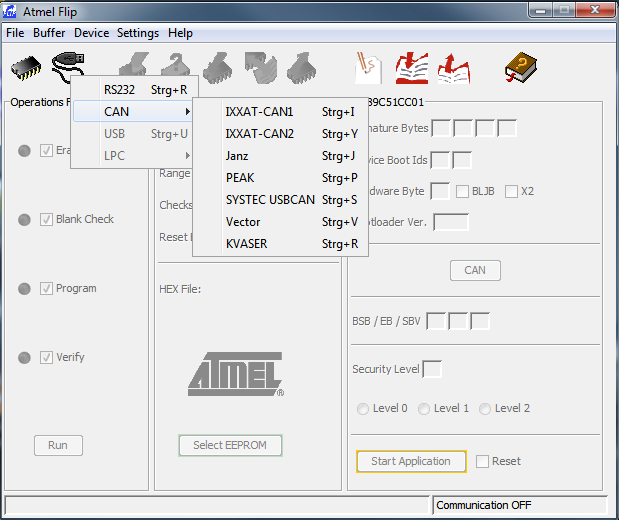The image size is (619, 520).
Task: Click the Communication OFF status text
Action: pyautogui.click(x=484, y=505)
